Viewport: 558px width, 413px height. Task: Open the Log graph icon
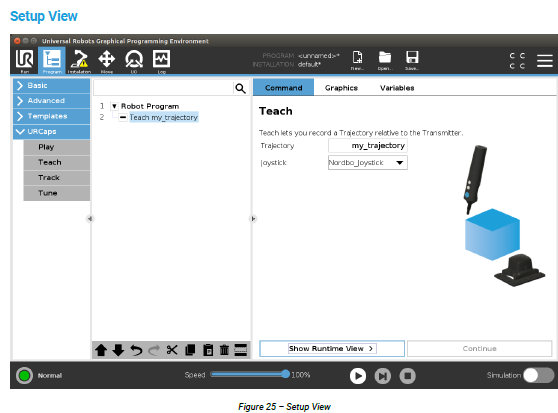162,60
